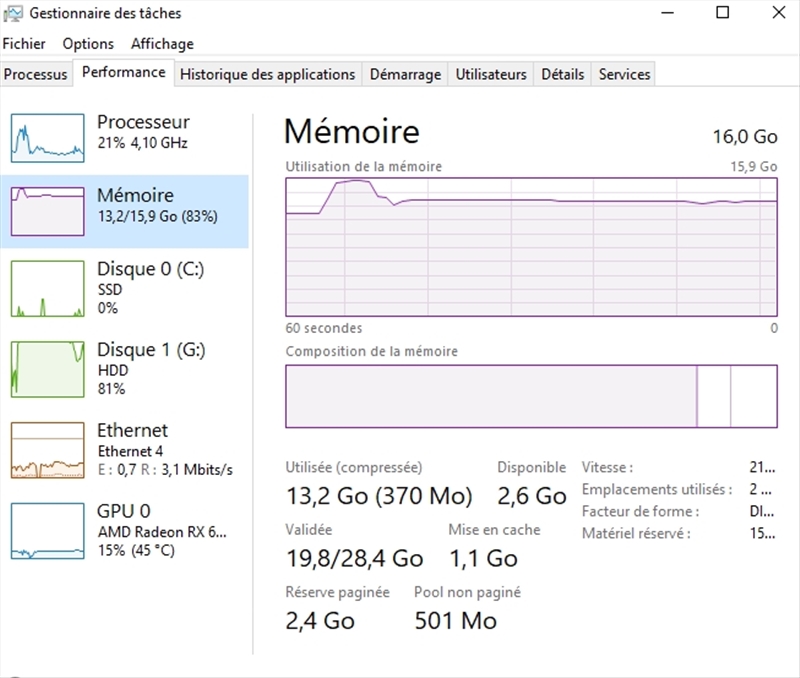The image size is (800, 678).
Task: Switch to Historique des applications tab
Action: coord(267,74)
